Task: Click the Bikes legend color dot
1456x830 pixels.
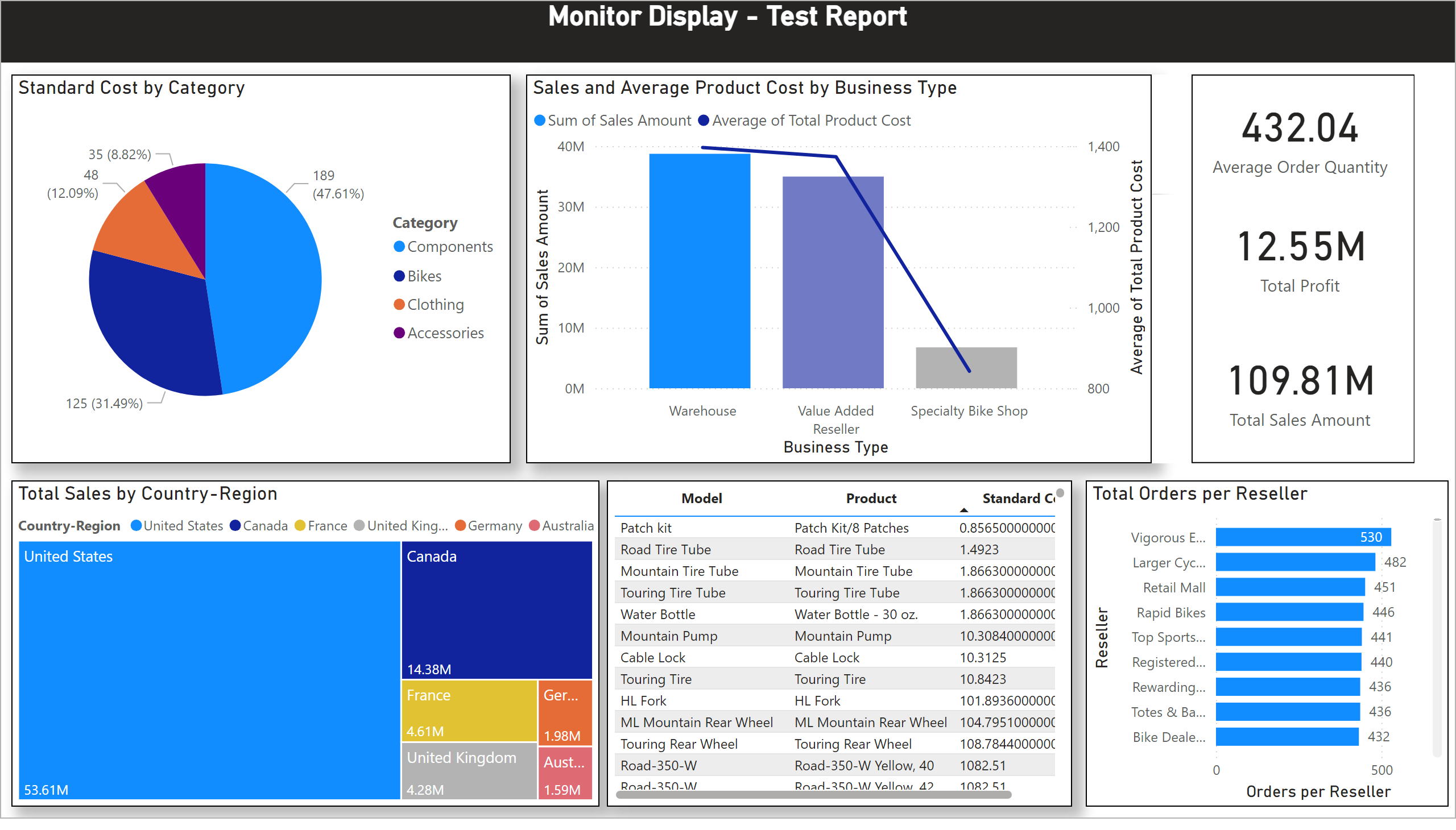Action: click(x=399, y=276)
